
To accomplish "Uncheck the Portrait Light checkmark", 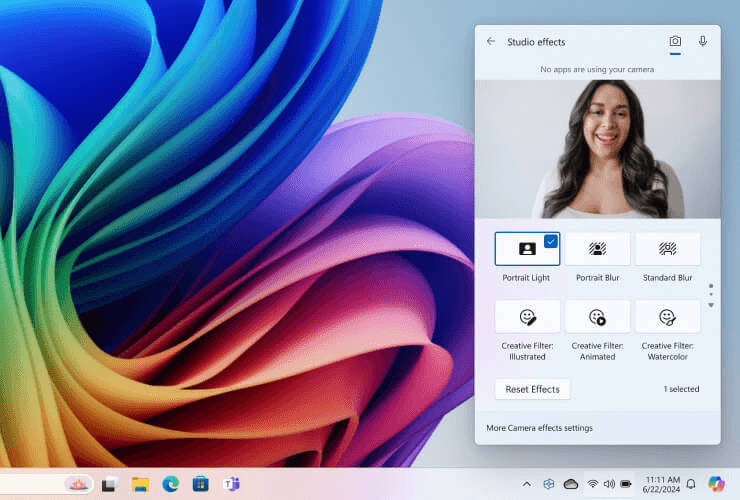I will [551, 241].
